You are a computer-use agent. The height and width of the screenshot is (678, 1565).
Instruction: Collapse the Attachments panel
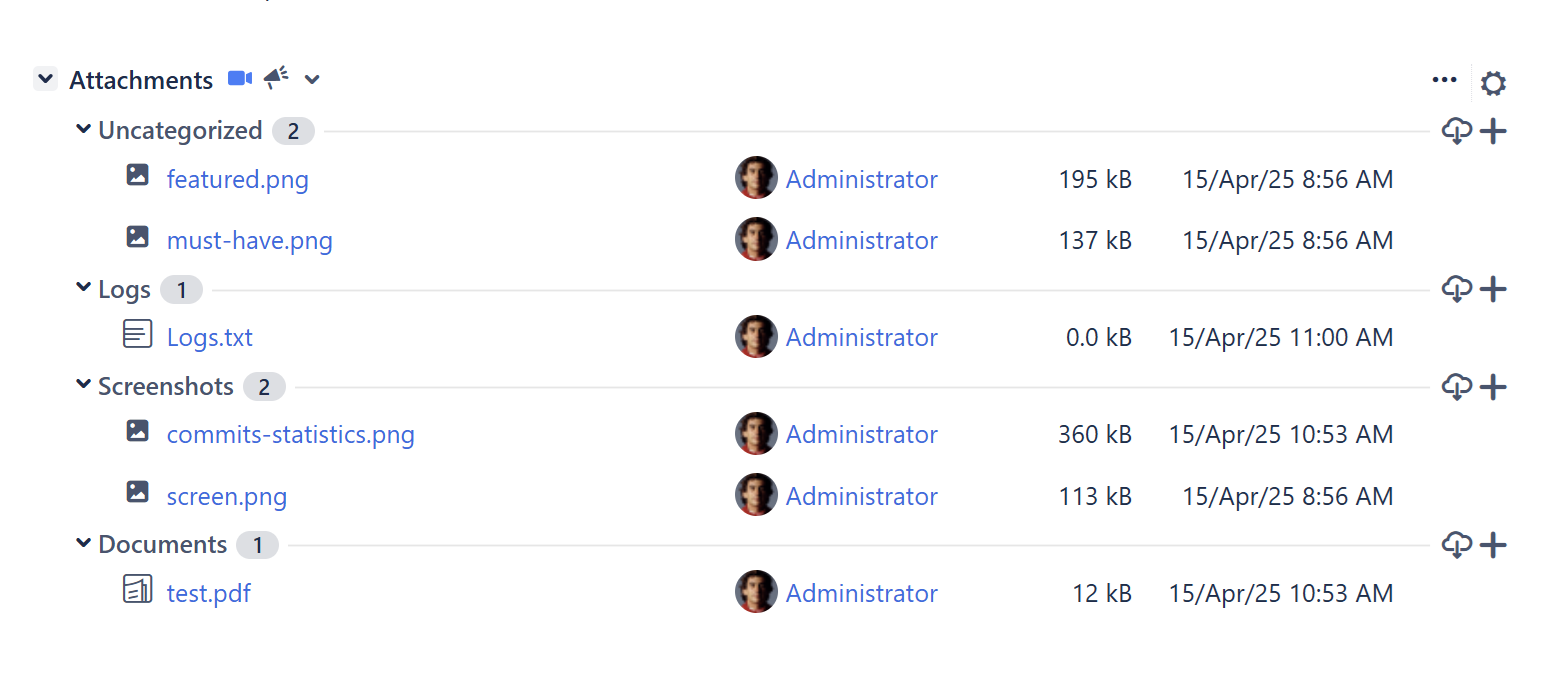tap(45, 79)
